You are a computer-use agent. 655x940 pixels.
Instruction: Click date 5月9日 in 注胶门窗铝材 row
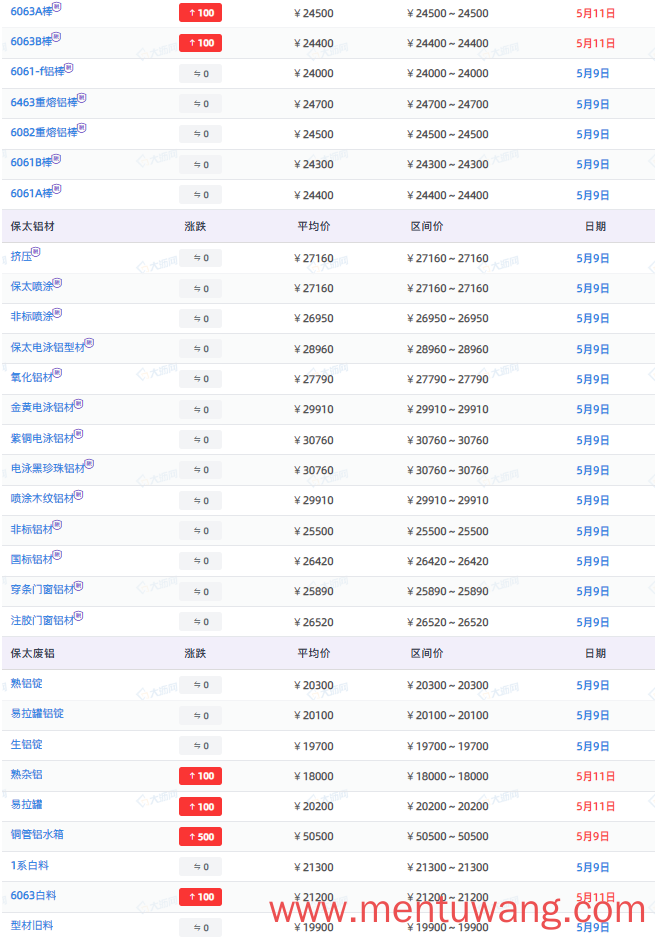[593, 622]
